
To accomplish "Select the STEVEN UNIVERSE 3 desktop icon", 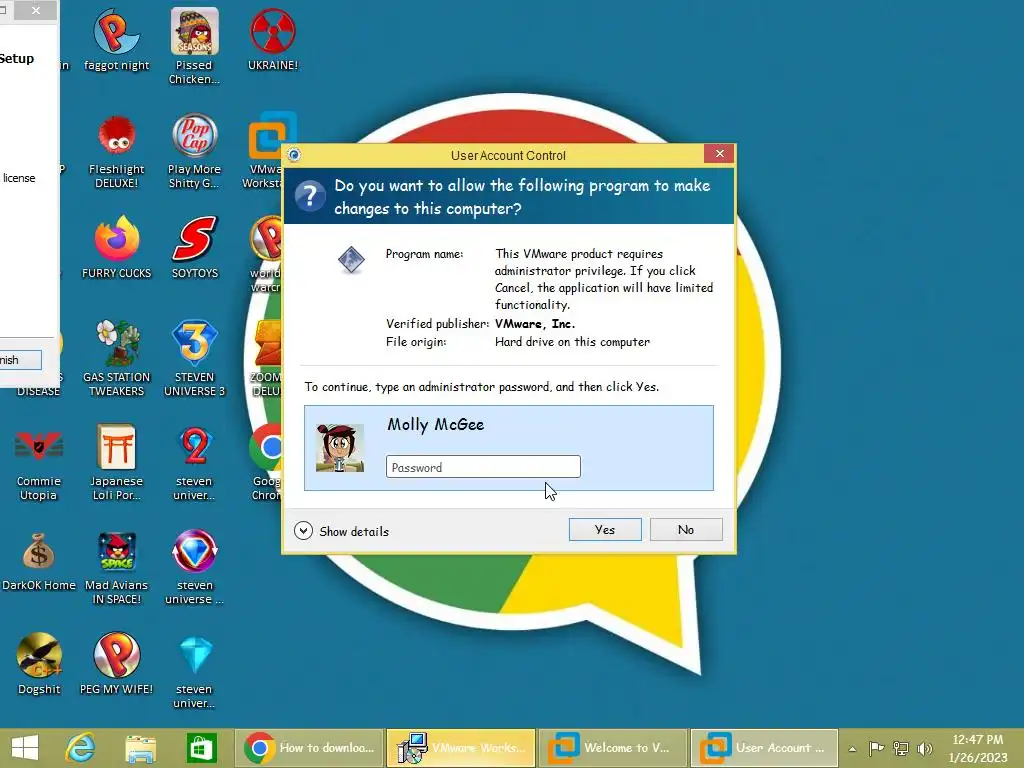I will click(195, 358).
